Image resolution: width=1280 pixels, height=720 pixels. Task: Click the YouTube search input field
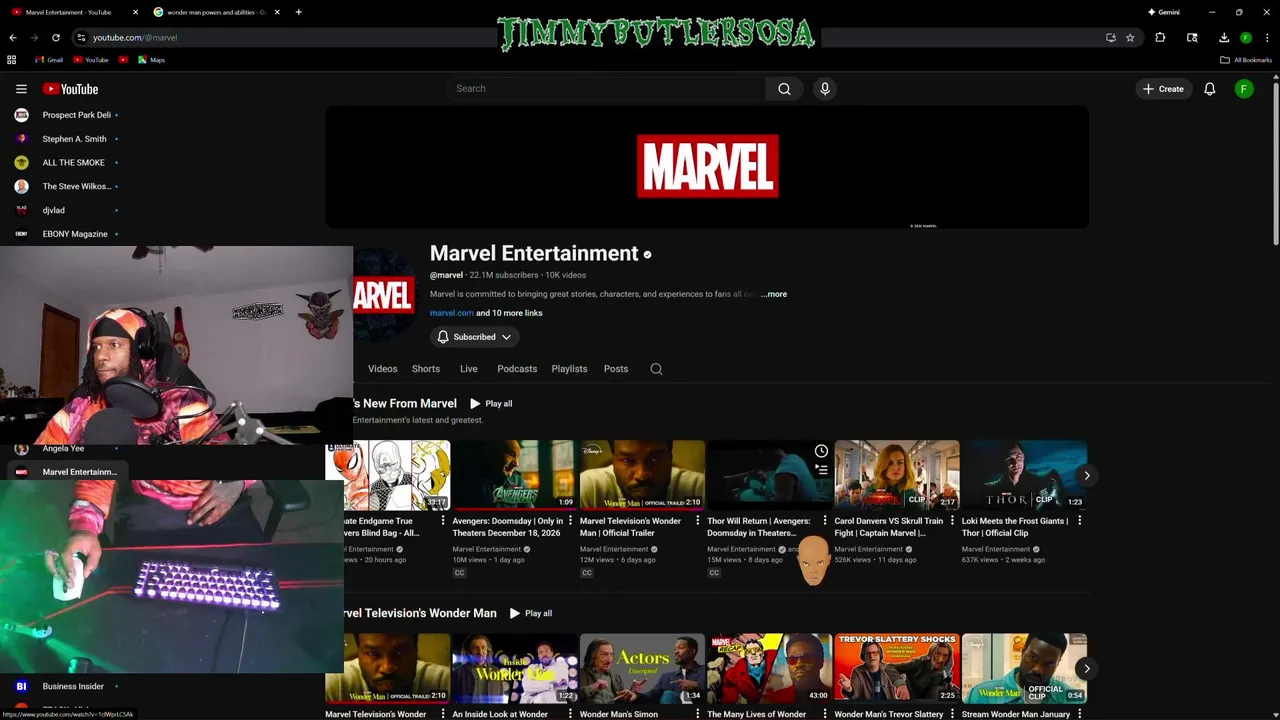(x=607, y=89)
